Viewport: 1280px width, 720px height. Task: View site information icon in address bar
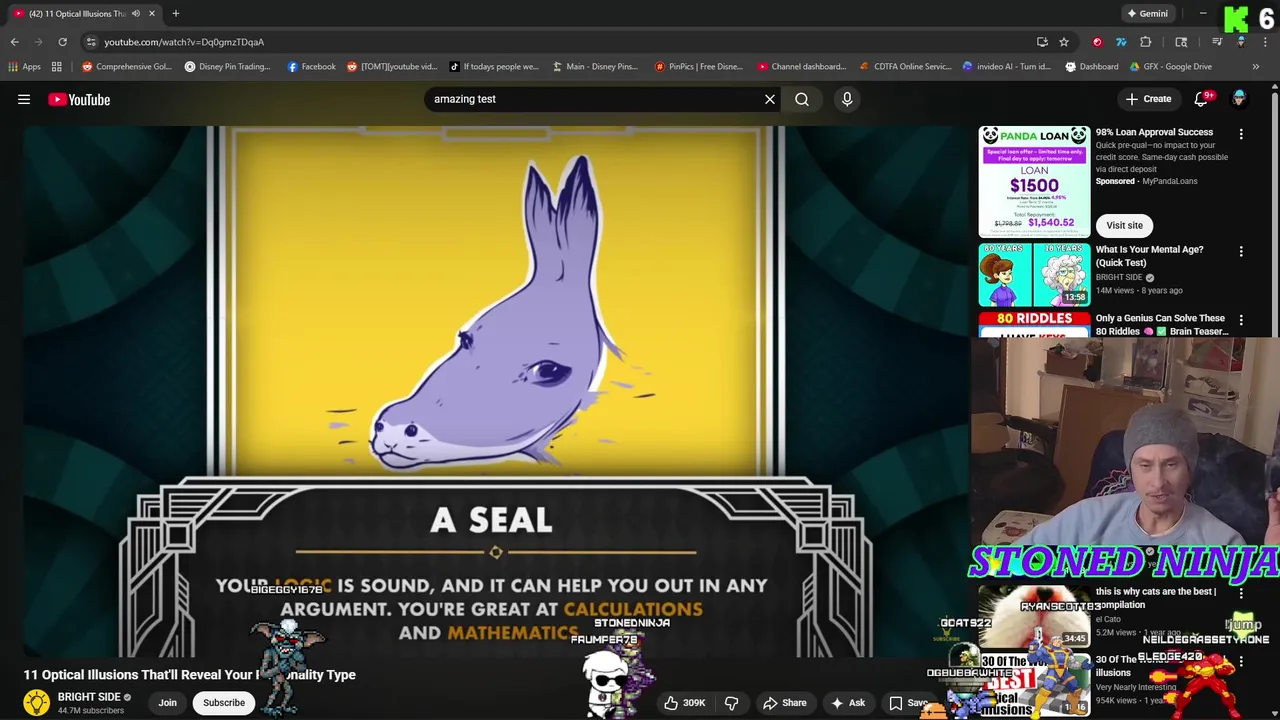point(91,42)
